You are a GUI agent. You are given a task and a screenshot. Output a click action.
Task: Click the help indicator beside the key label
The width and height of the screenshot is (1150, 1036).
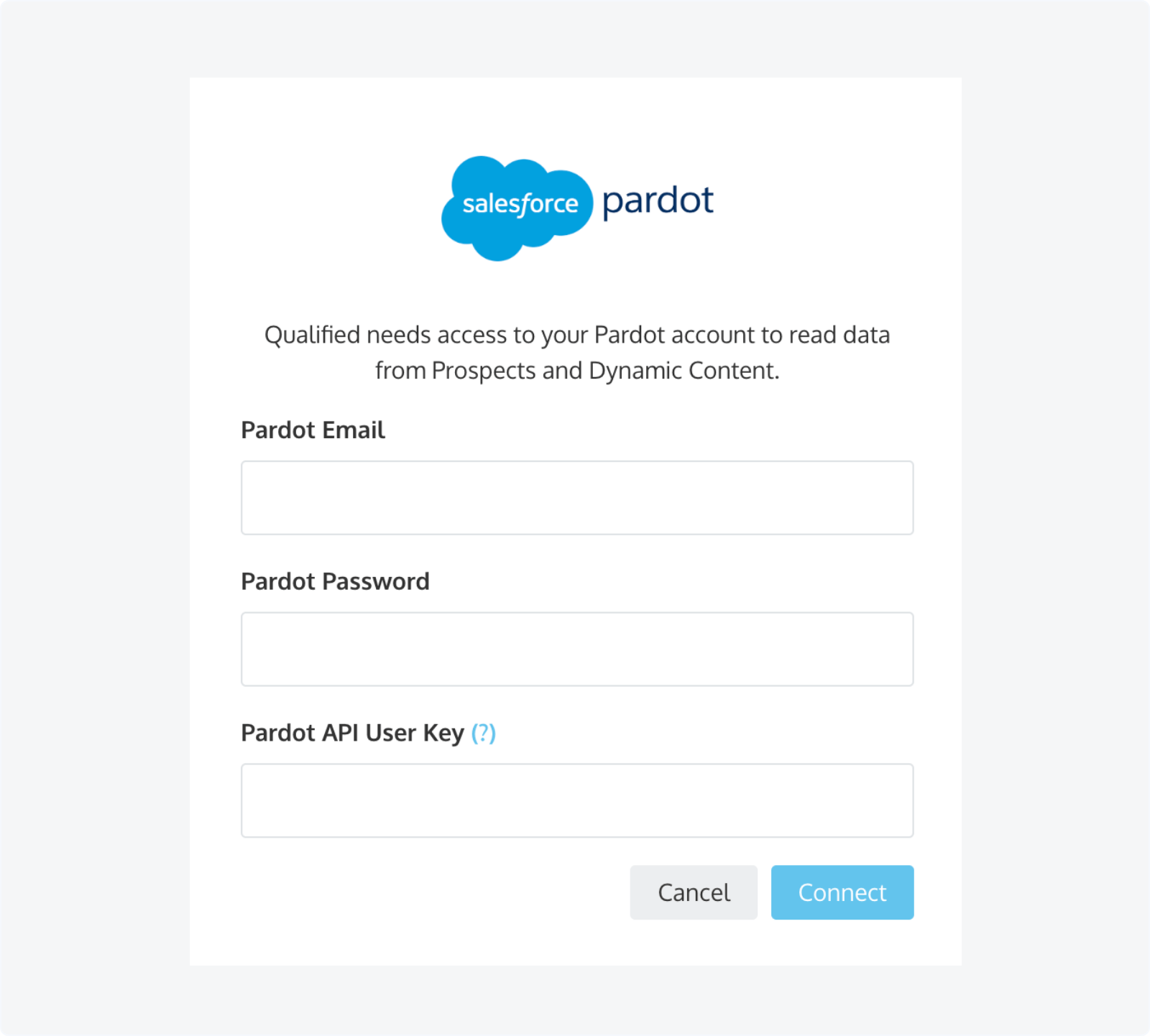(x=484, y=733)
